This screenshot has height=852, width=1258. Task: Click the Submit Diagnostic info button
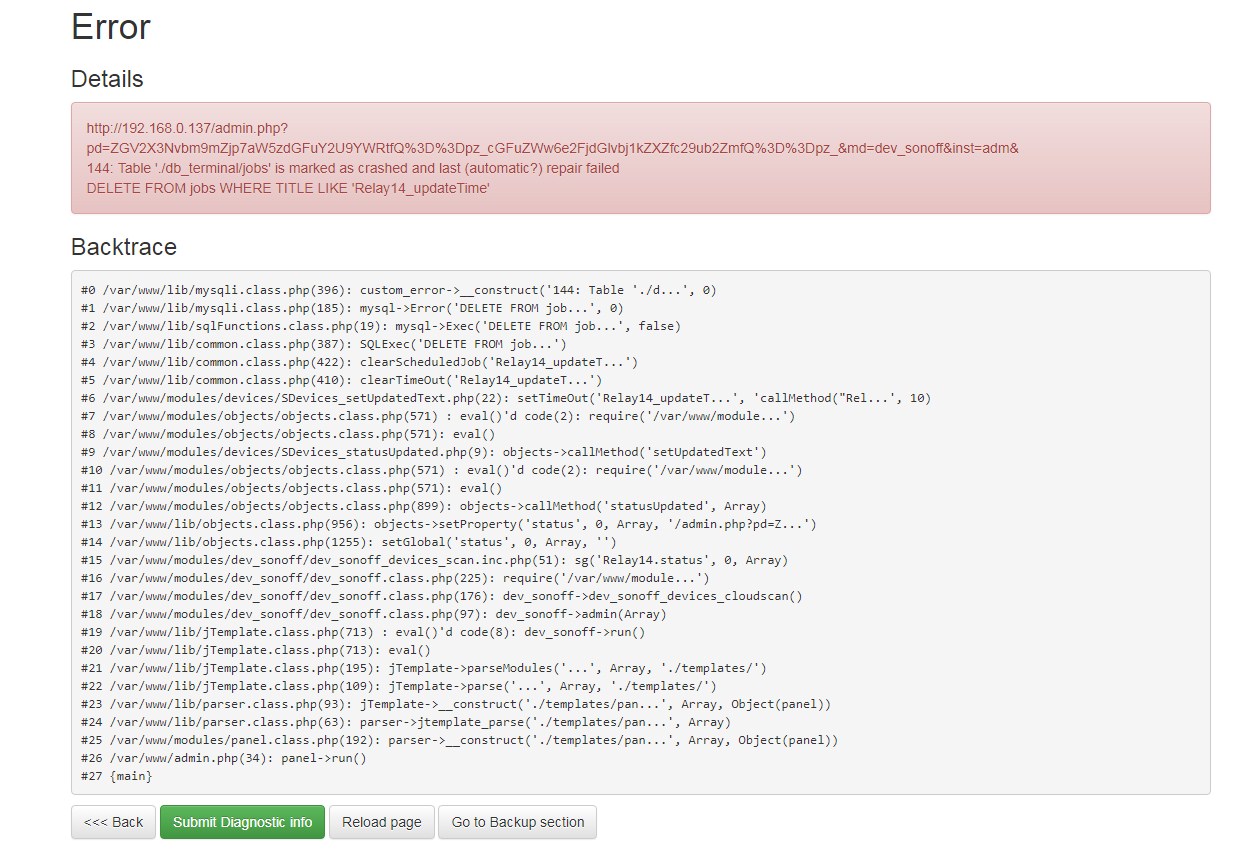(242, 821)
